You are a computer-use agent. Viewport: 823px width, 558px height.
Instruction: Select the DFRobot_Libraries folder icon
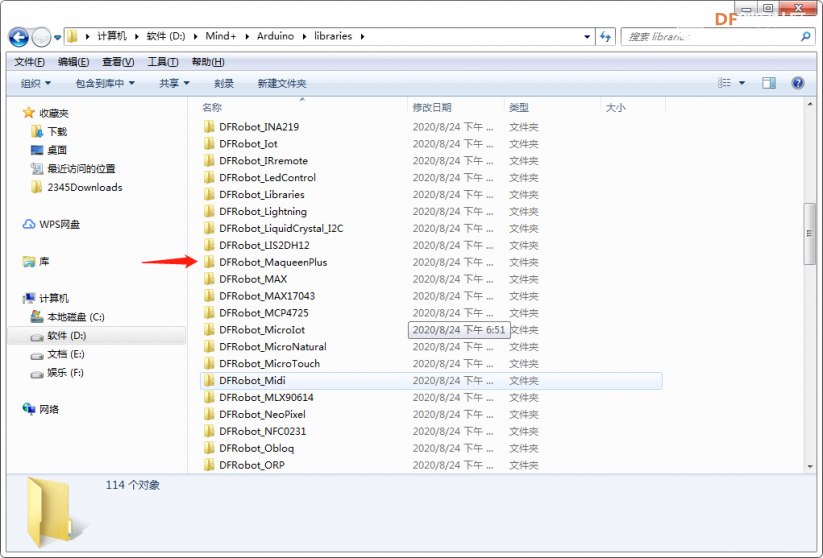click(x=209, y=194)
